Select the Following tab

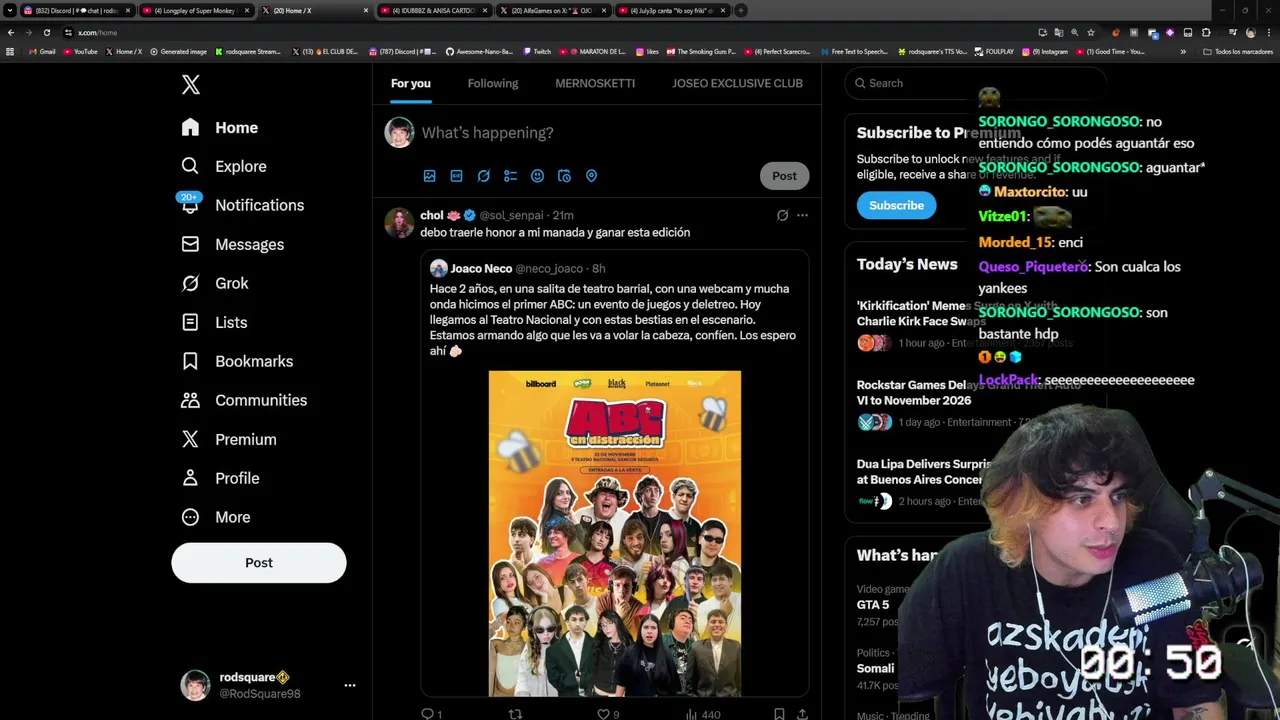[493, 83]
